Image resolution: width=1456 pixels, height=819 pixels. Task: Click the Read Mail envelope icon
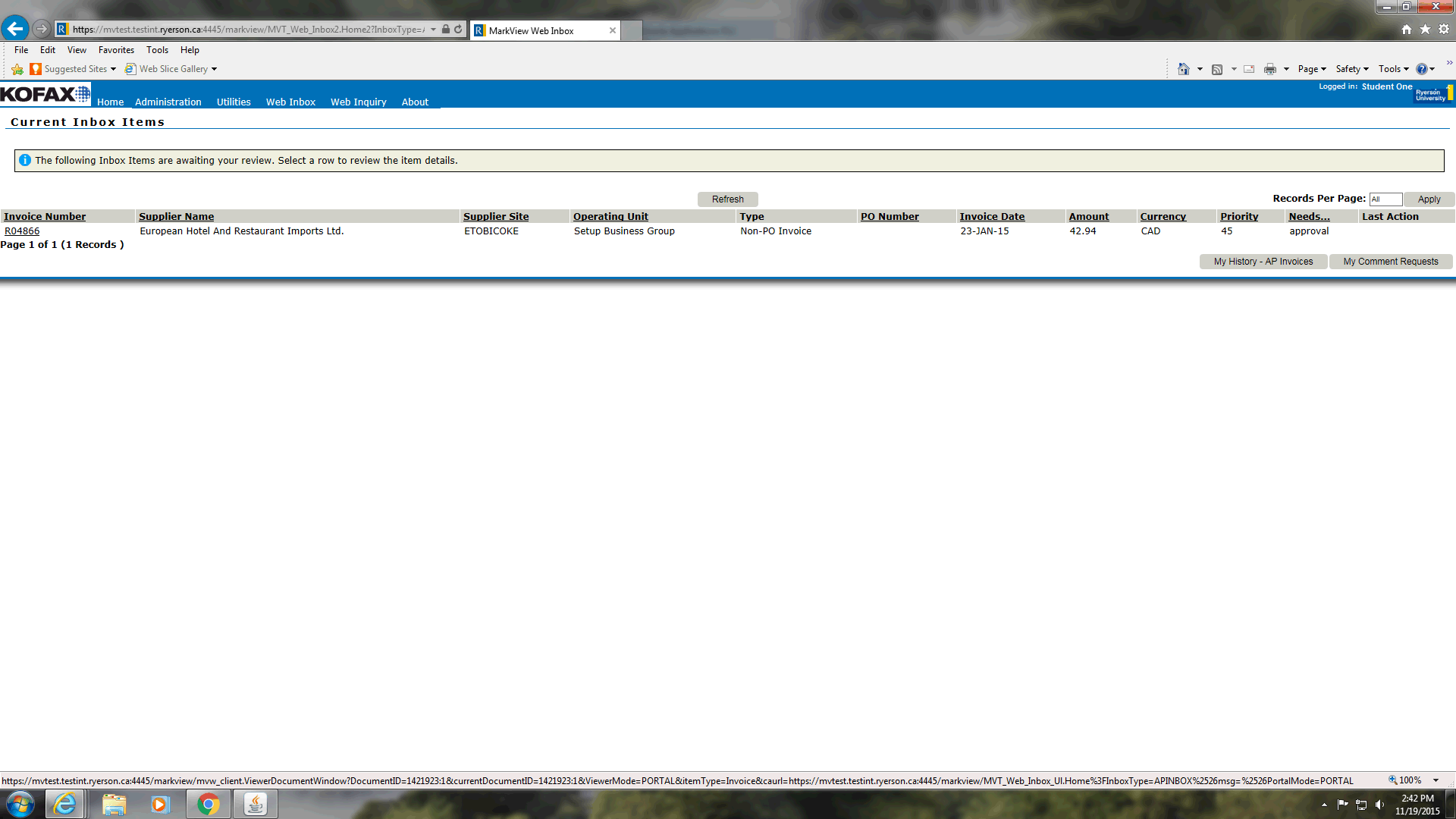(1249, 69)
